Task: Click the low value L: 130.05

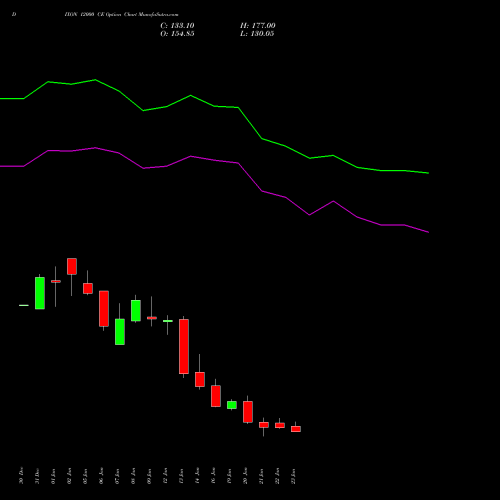Action: coord(257,34)
